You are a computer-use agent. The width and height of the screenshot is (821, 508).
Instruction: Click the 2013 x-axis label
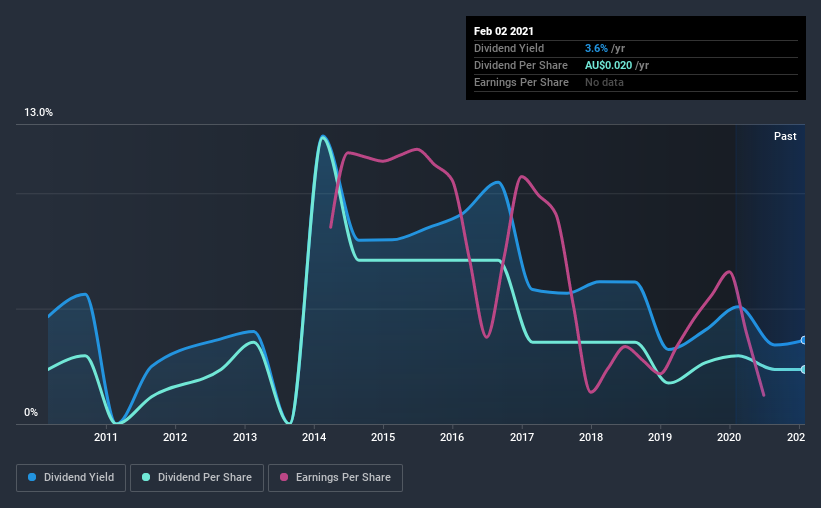coord(245,437)
